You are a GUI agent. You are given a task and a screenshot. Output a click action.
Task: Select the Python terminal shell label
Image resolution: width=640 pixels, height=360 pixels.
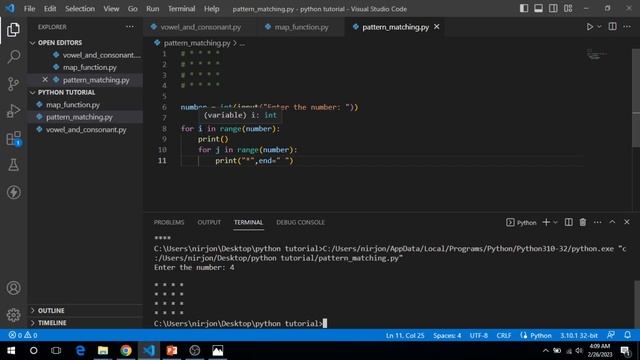coord(521,222)
